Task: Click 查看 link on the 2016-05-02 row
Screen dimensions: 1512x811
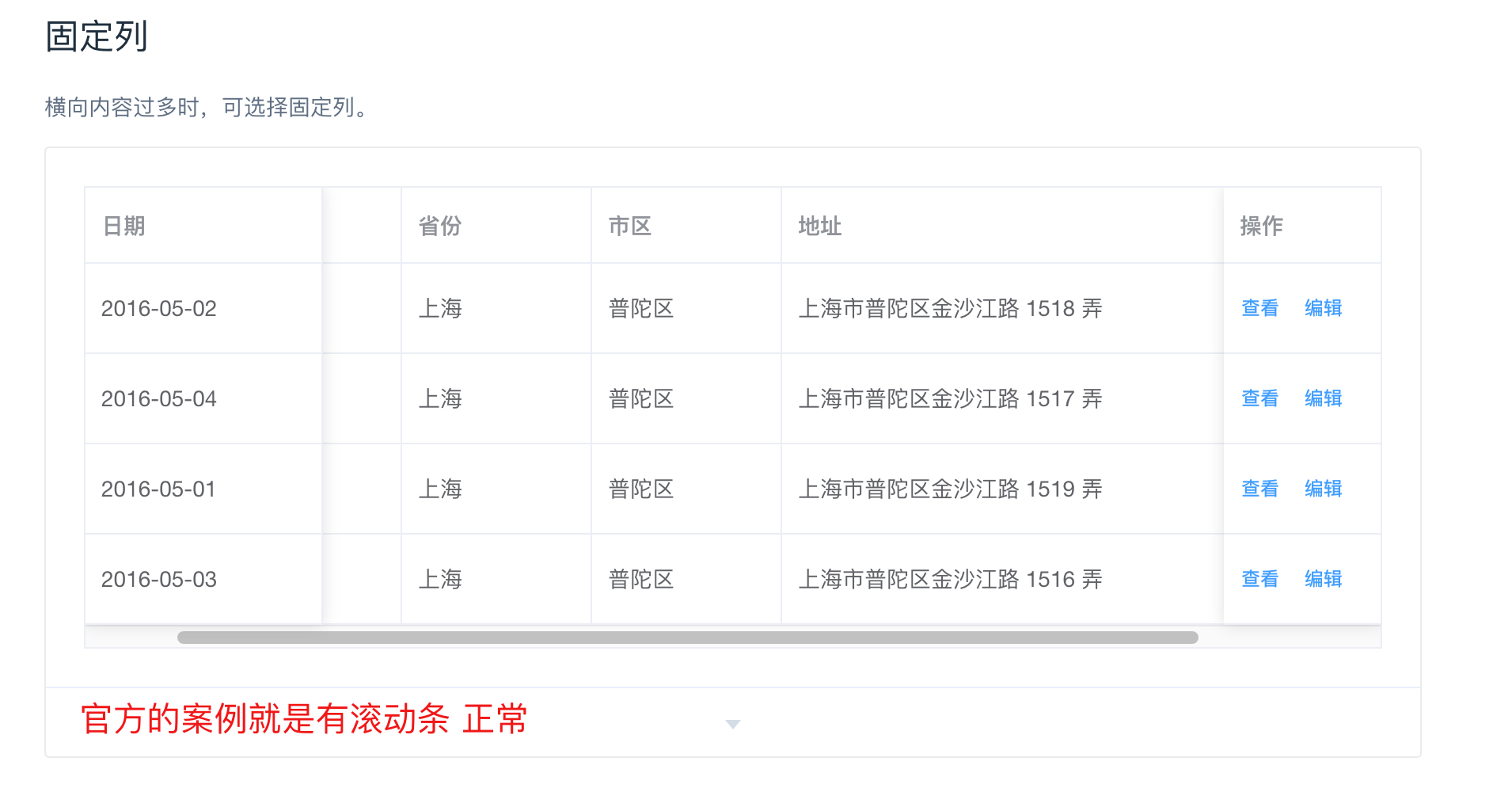Action: (1259, 308)
